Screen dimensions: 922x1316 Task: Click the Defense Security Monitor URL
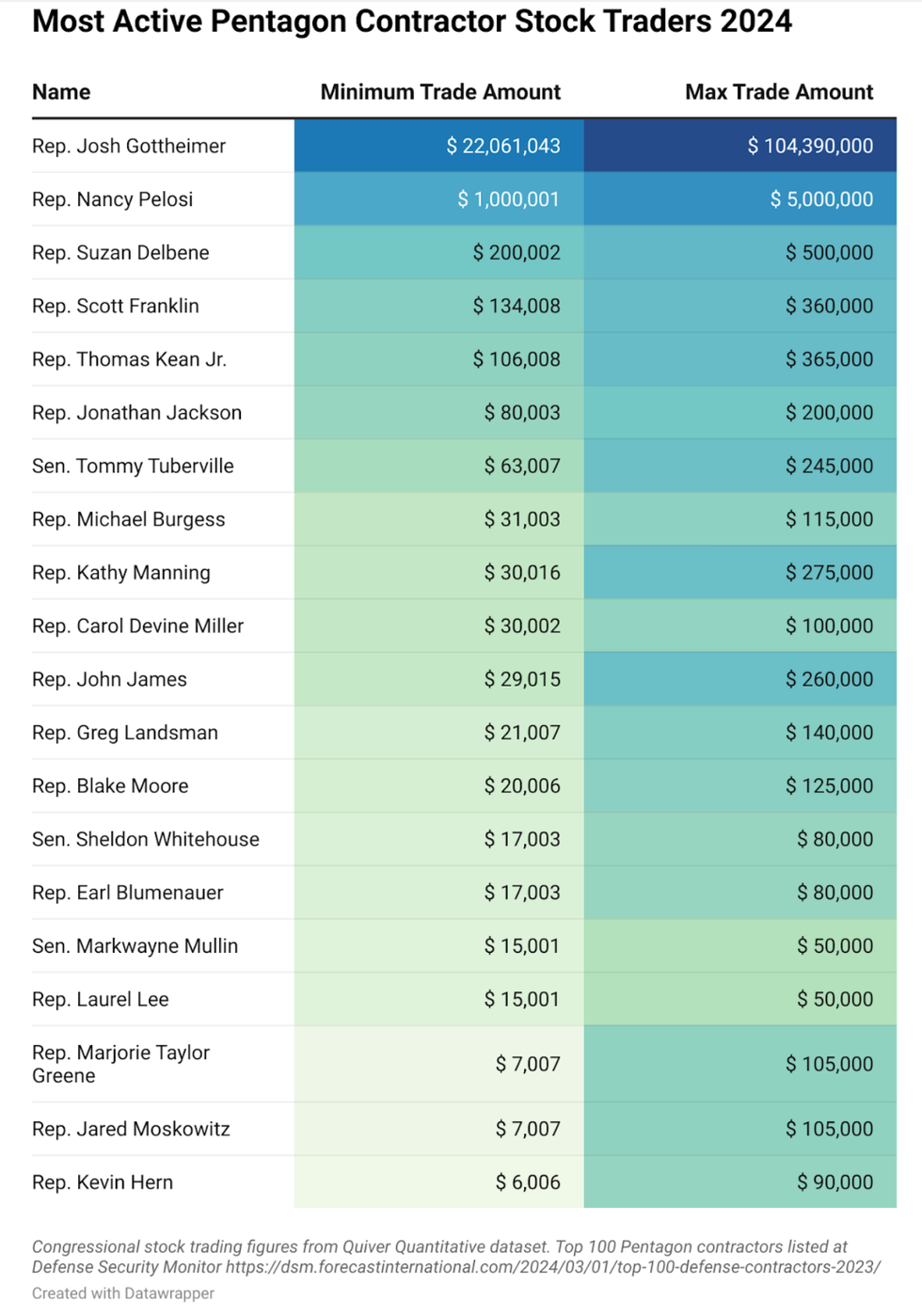point(553,1267)
